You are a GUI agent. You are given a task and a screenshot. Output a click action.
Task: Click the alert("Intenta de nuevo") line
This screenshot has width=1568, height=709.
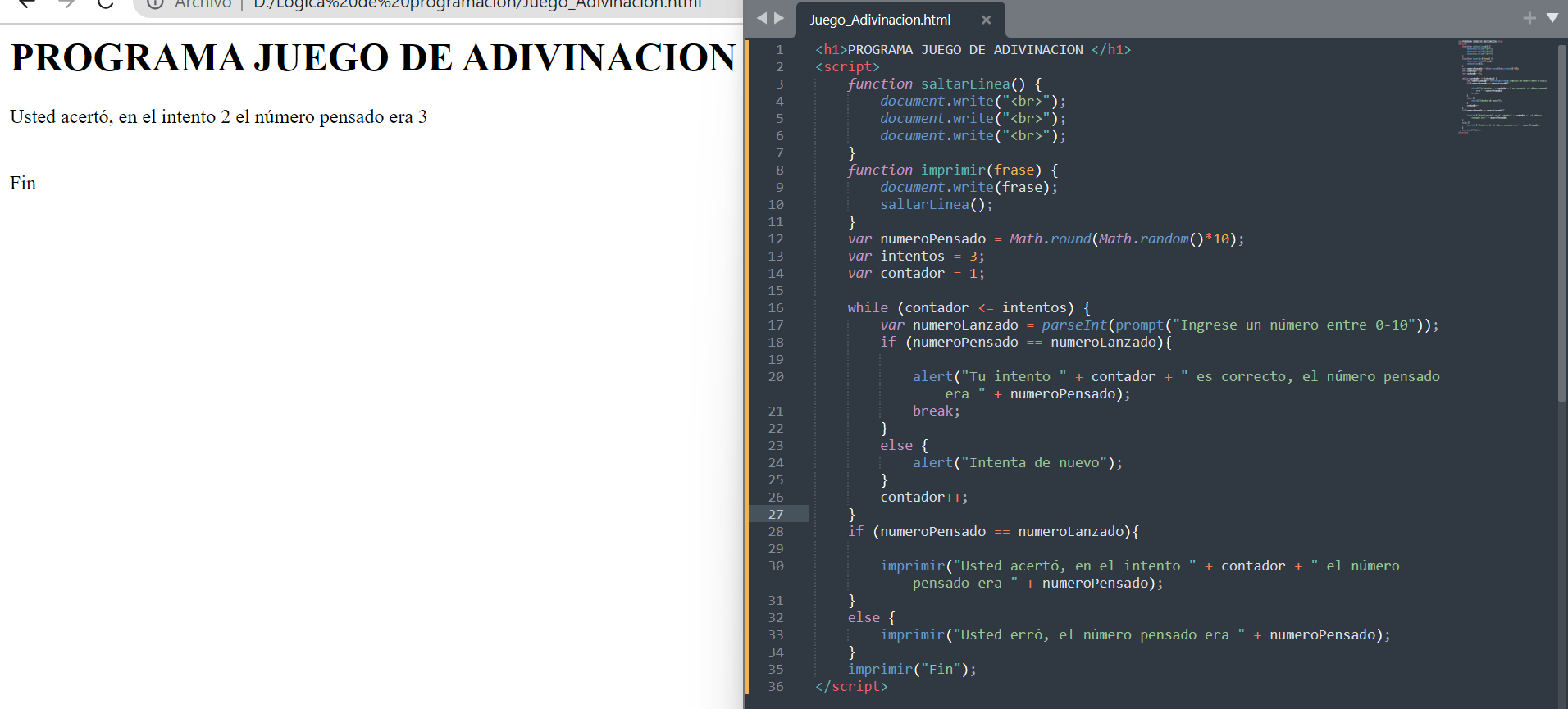[x=1018, y=463]
